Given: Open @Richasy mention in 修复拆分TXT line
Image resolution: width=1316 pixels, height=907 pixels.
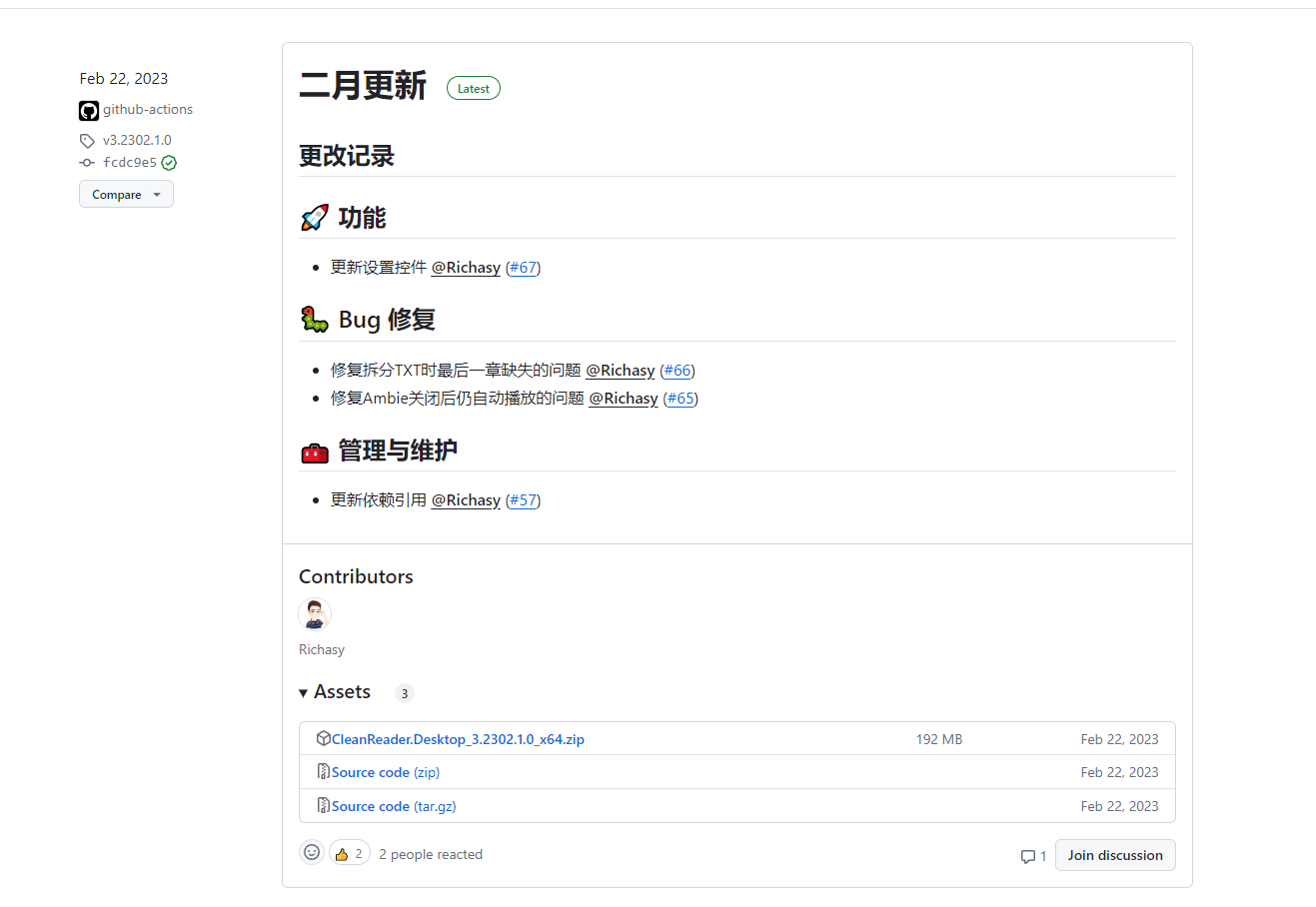Looking at the screenshot, I should pos(621,371).
